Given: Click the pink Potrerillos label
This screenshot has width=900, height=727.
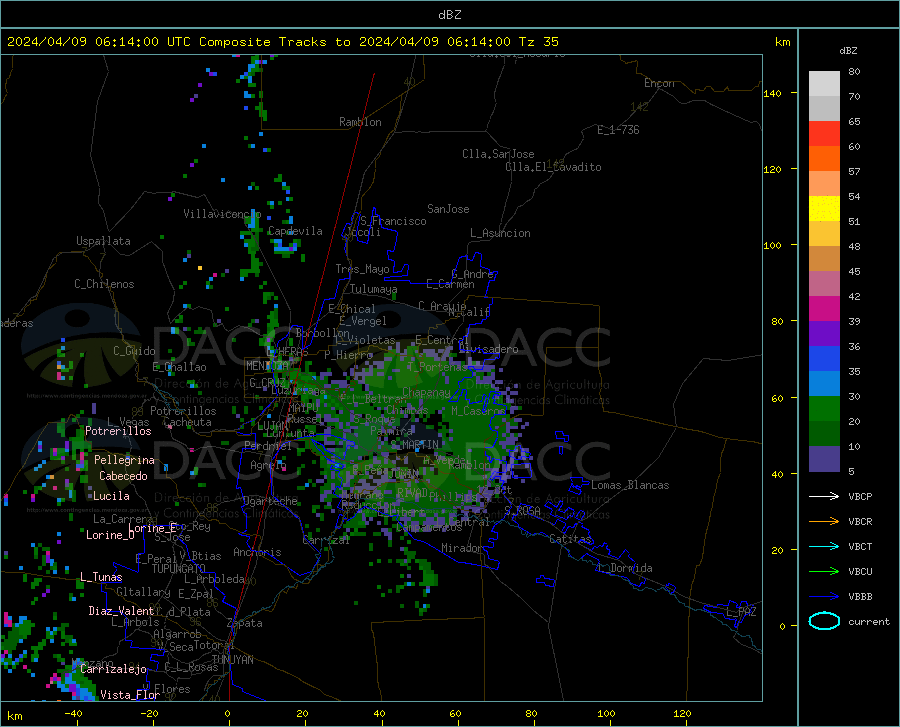Looking at the screenshot, I should [118, 431].
